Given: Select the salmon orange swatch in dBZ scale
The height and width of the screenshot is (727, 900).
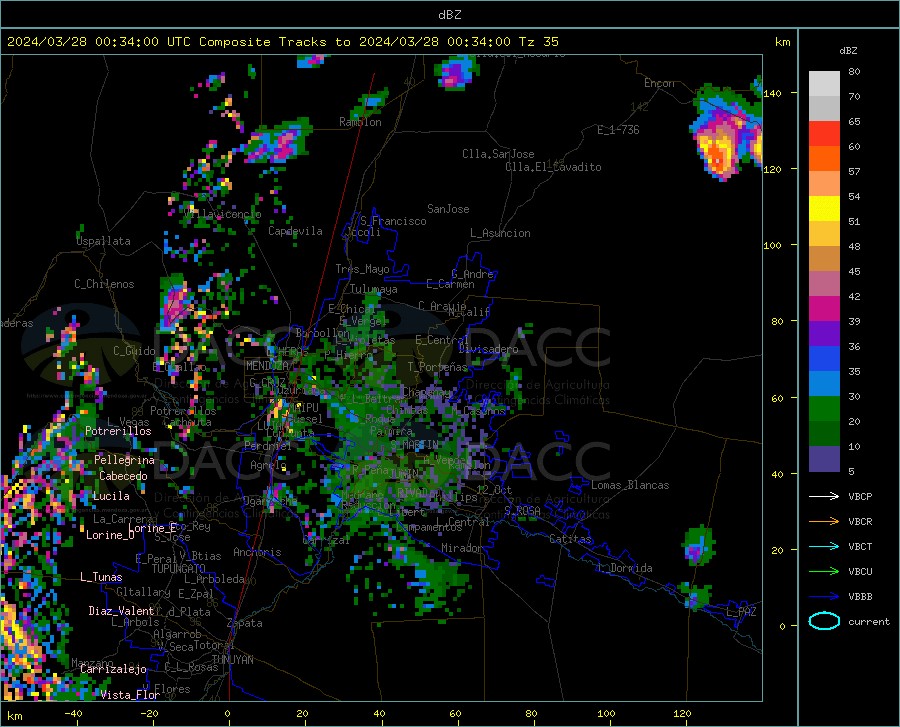Looking at the screenshot, I should [824, 184].
